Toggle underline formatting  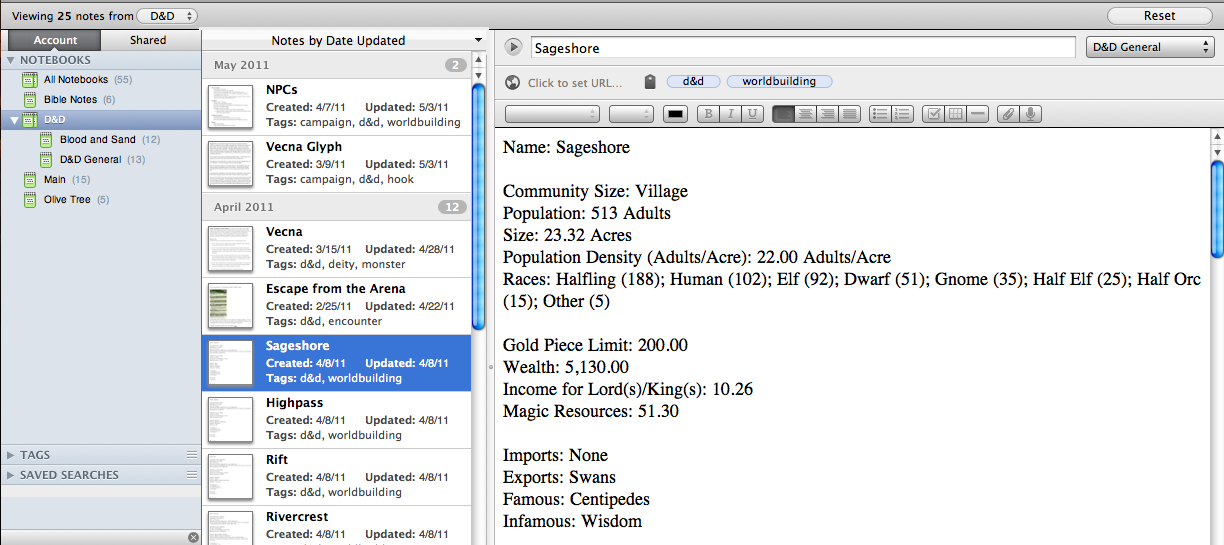pyautogui.click(x=753, y=114)
